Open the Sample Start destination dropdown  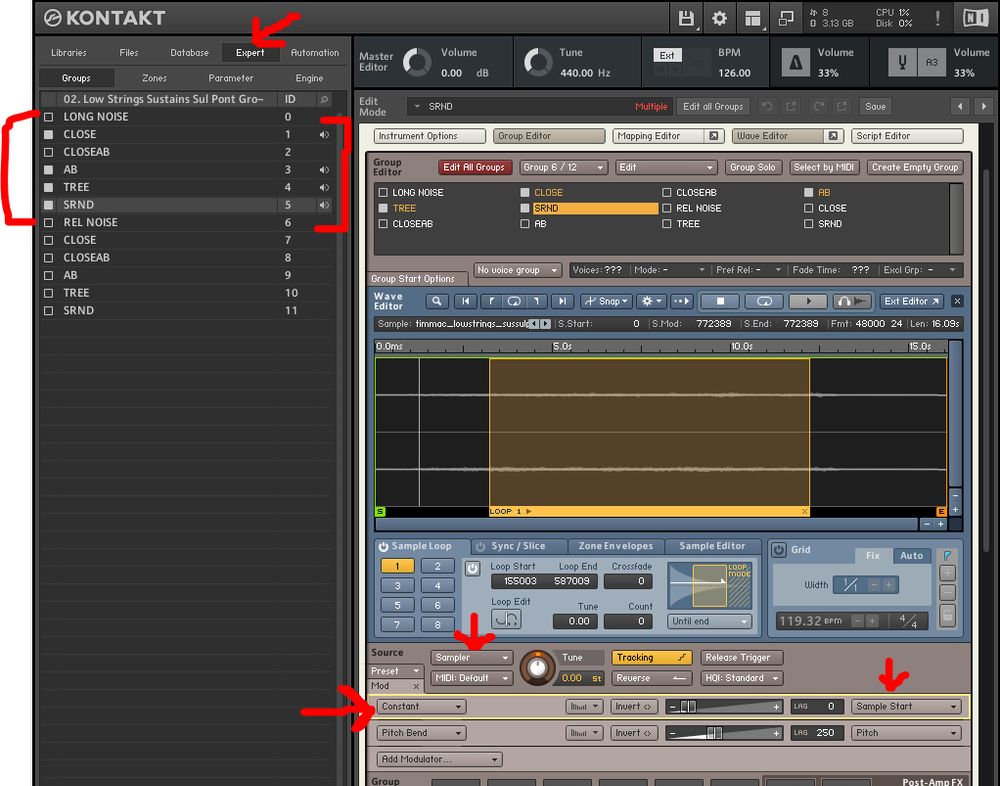pyautogui.click(x=906, y=706)
